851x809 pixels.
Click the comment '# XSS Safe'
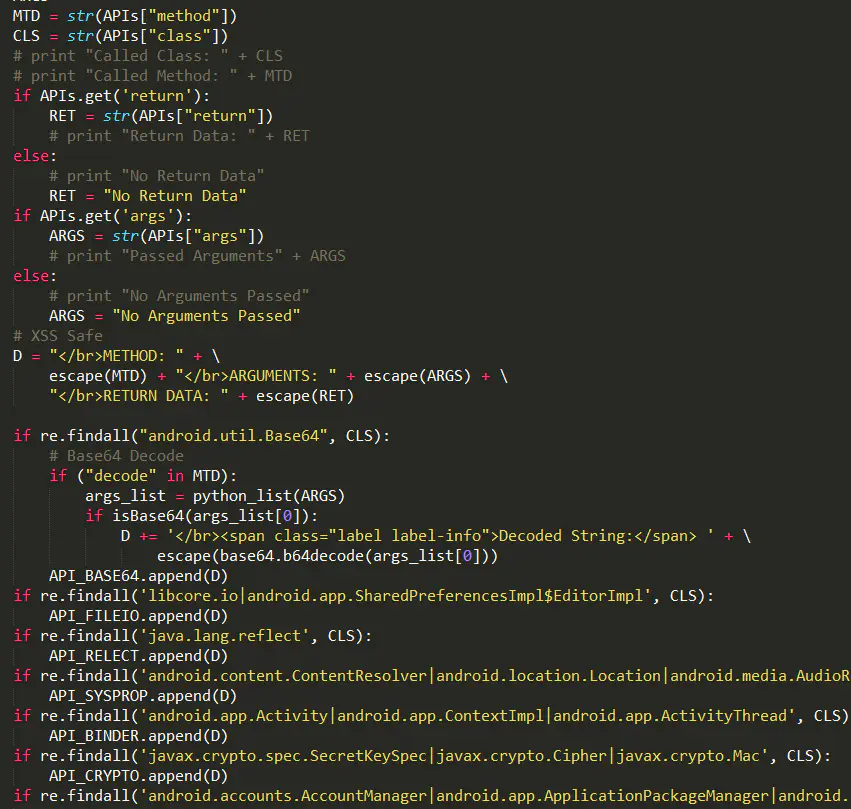coord(58,336)
